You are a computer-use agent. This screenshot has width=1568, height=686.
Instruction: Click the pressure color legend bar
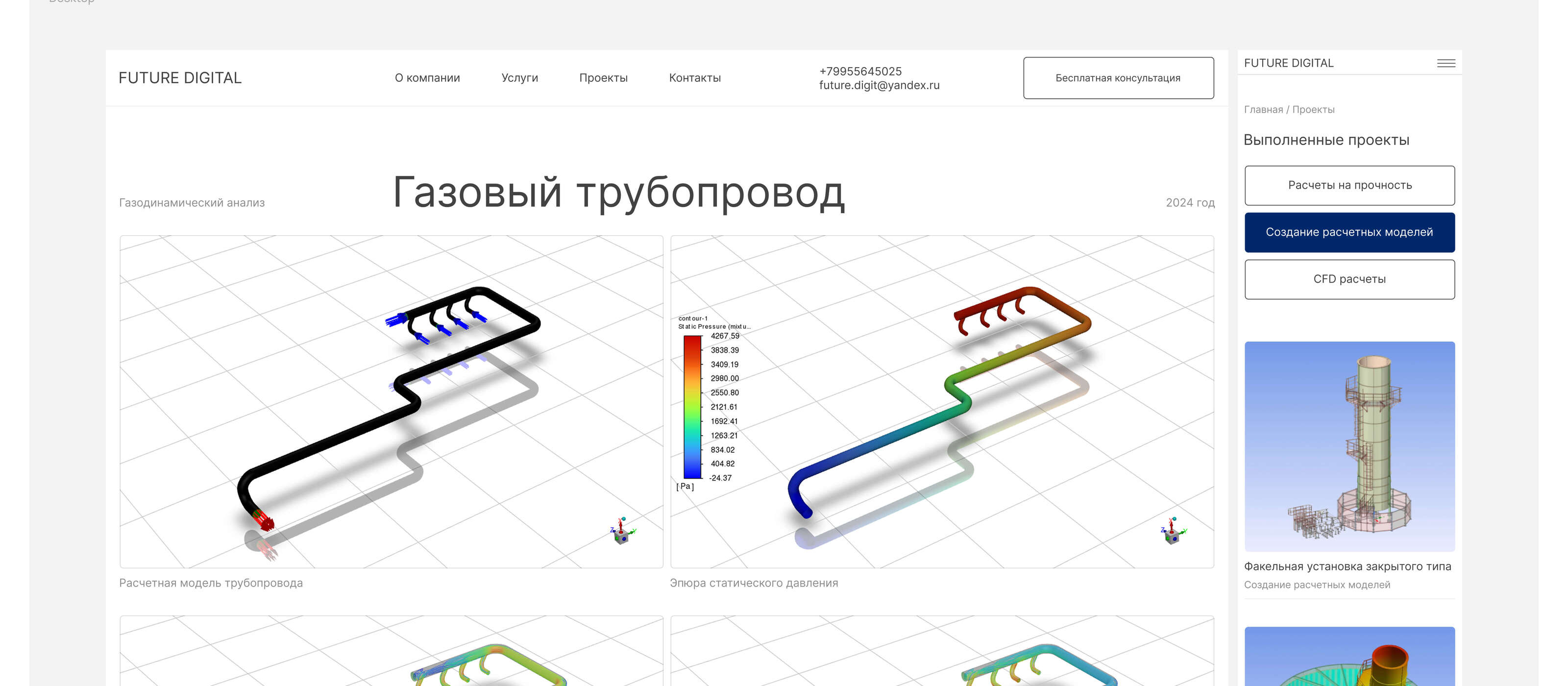point(692,407)
